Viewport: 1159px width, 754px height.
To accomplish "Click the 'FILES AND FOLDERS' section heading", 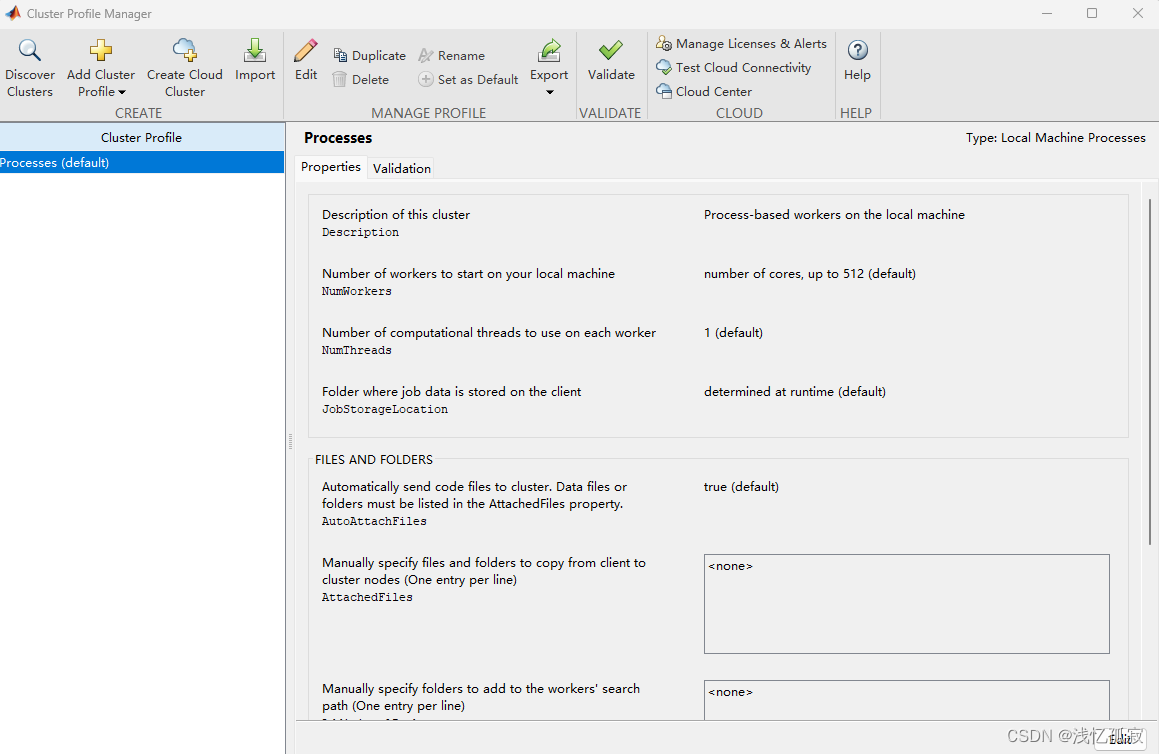I will pyautogui.click(x=374, y=460).
